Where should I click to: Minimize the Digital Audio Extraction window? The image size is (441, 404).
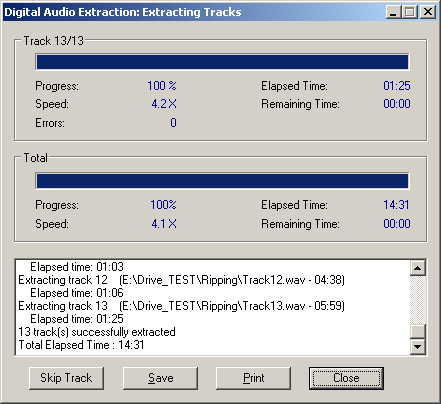coord(393,12)
